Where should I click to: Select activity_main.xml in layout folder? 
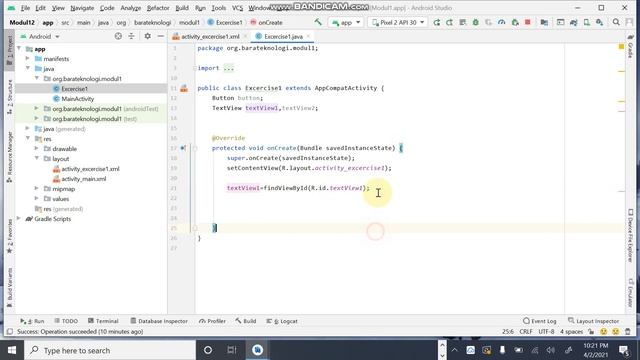point(84,179)
